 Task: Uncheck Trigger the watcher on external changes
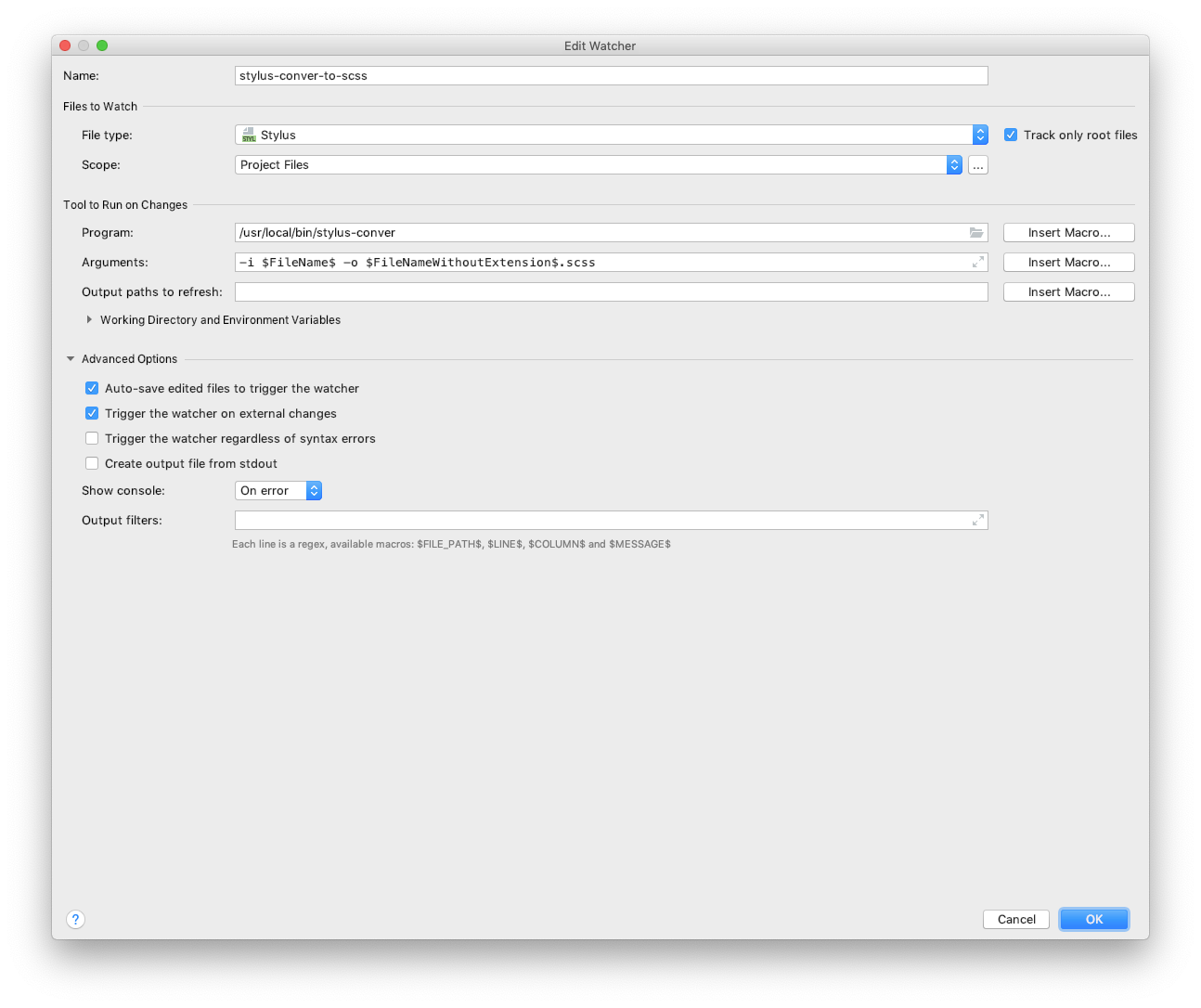pyautogui.click(x=92, y=414)
